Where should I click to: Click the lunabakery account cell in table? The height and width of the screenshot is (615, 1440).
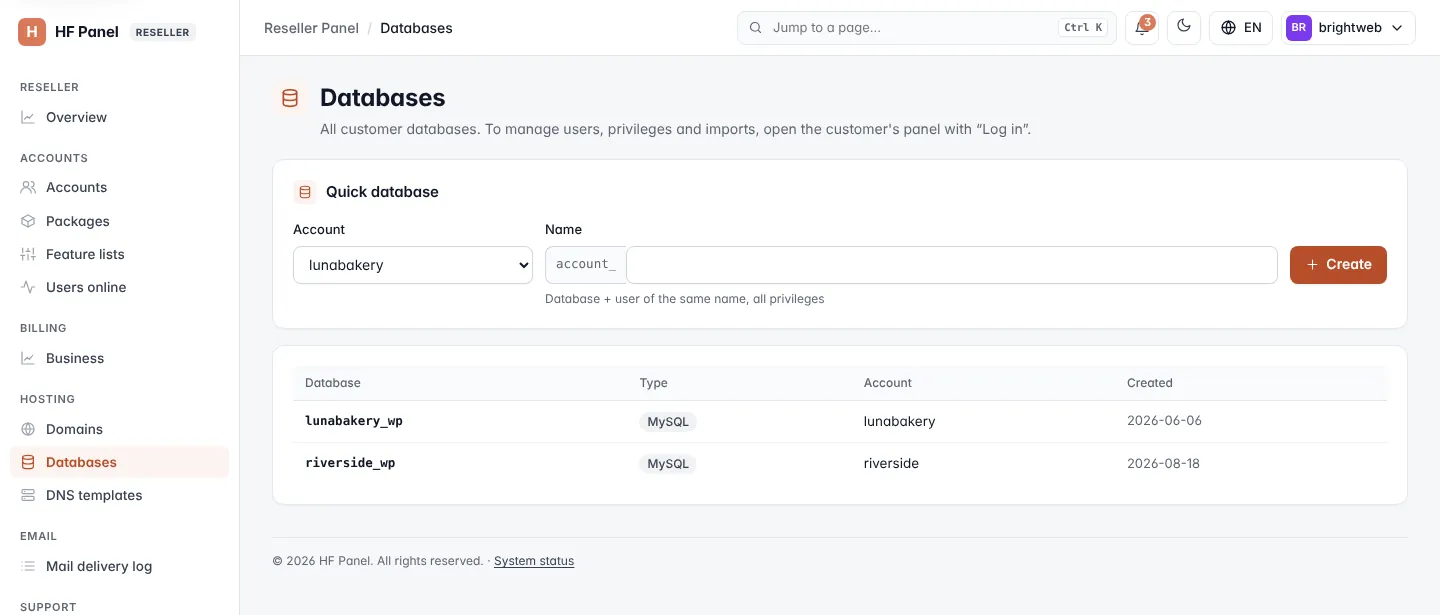click(x=900, y=421)
